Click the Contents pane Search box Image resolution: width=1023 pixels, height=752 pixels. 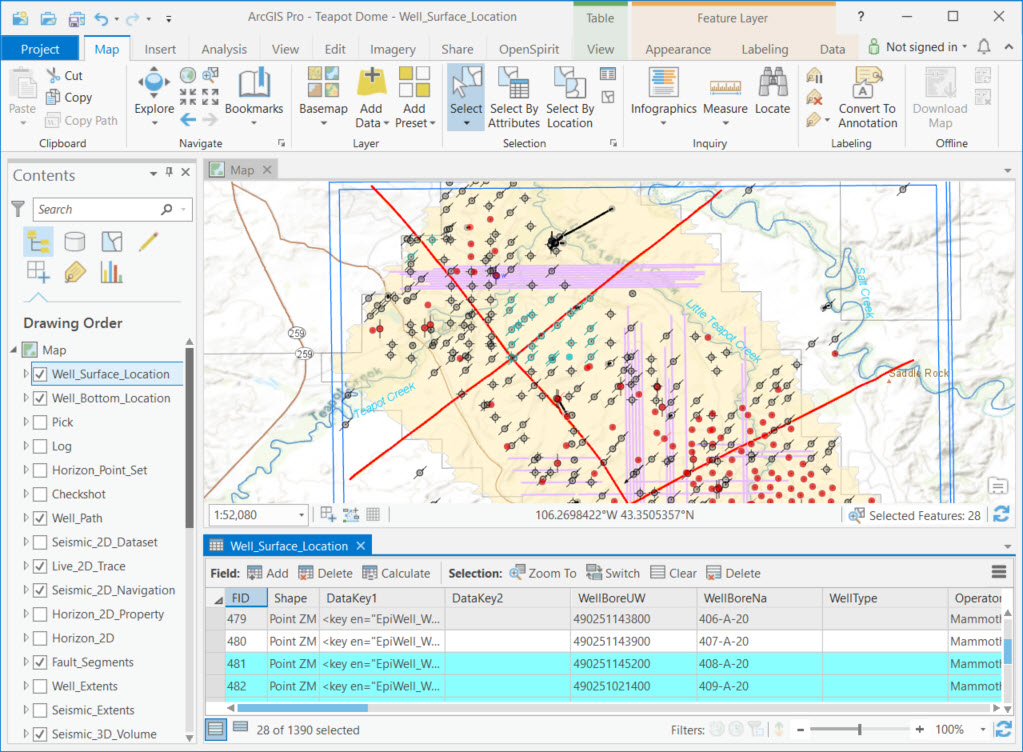pos(96,209)
